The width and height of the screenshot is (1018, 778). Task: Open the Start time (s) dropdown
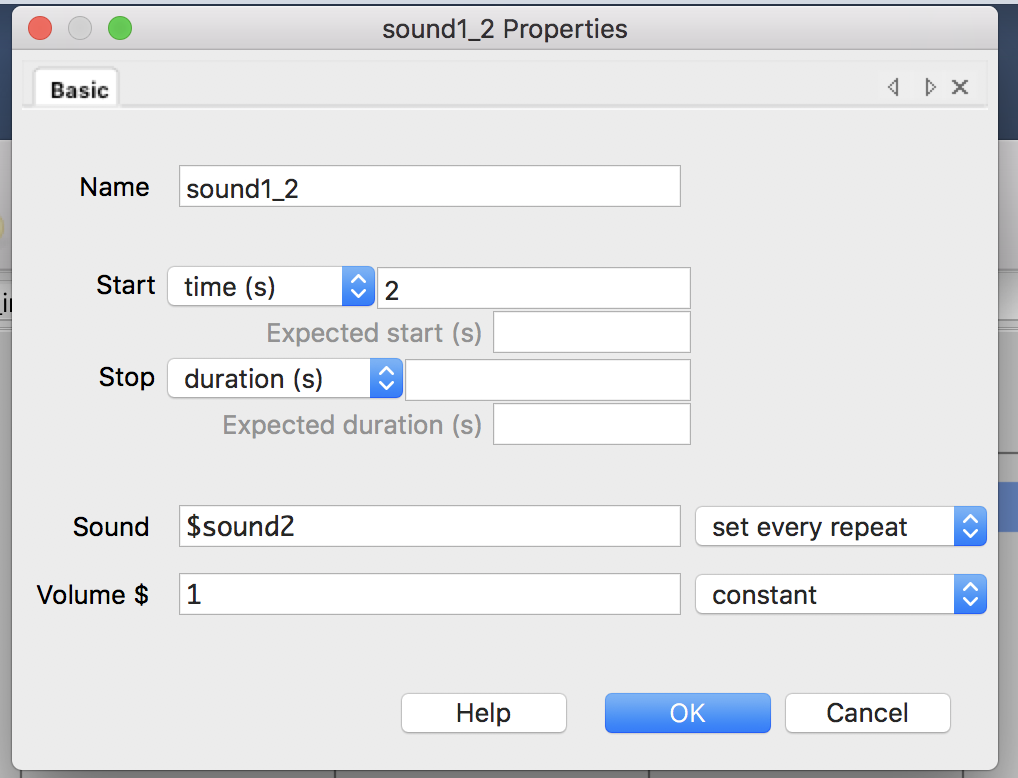pos(270,287)
